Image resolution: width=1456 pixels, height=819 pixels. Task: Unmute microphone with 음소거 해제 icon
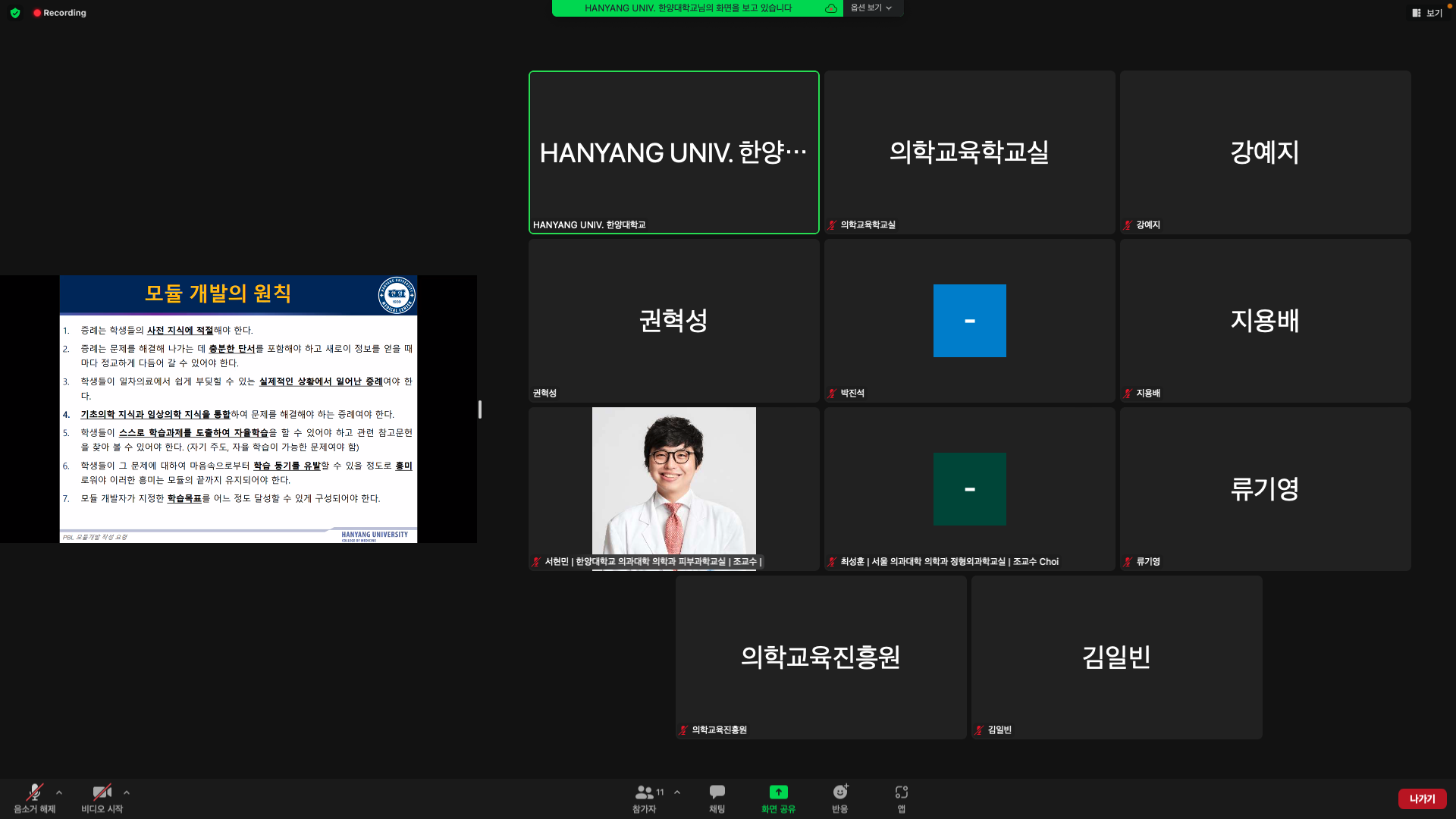pyautogui.click(x=34, y=793)
